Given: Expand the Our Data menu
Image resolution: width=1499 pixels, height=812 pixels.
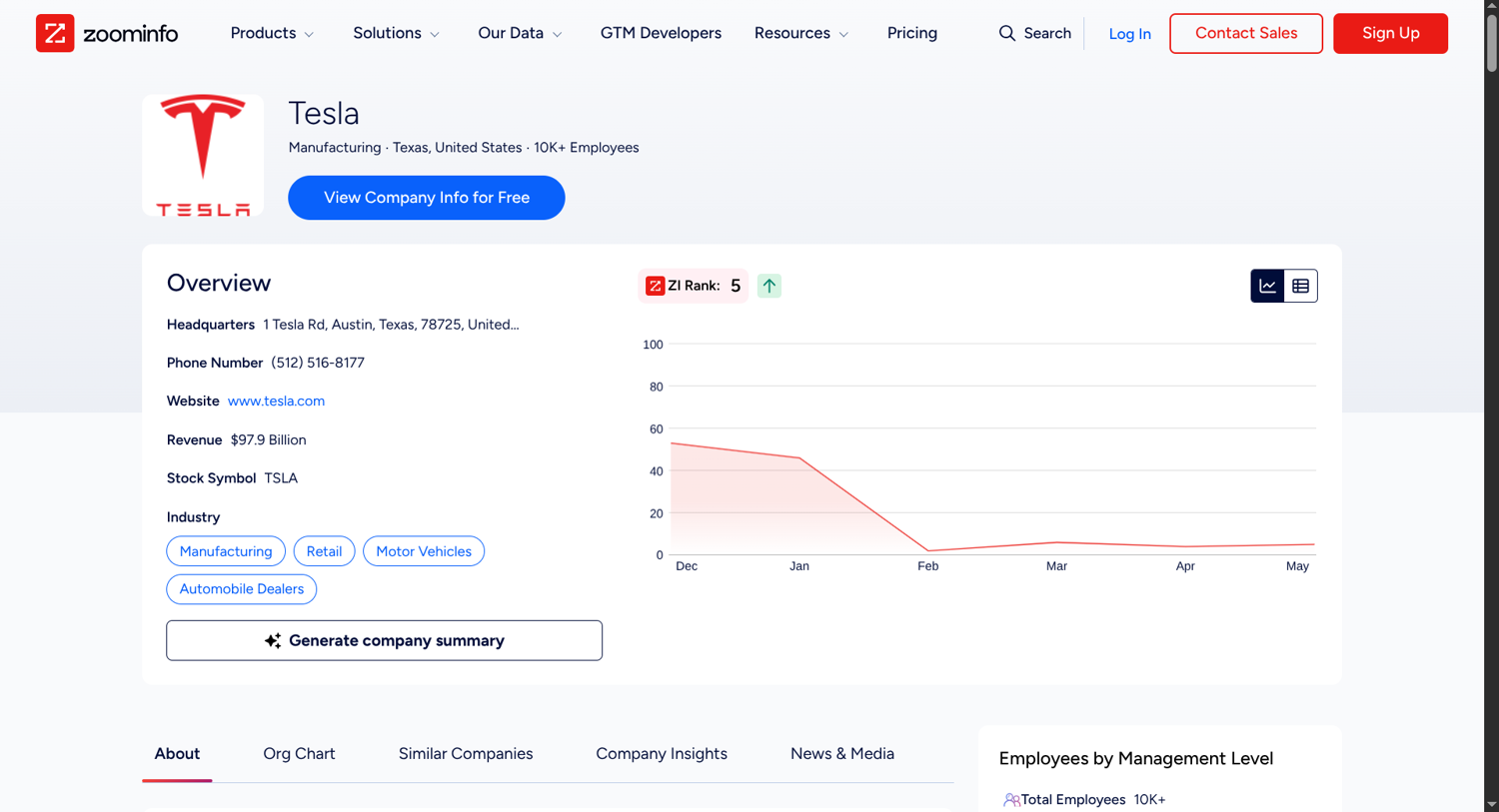Looking at the screenshot, I should click(520, 33).
